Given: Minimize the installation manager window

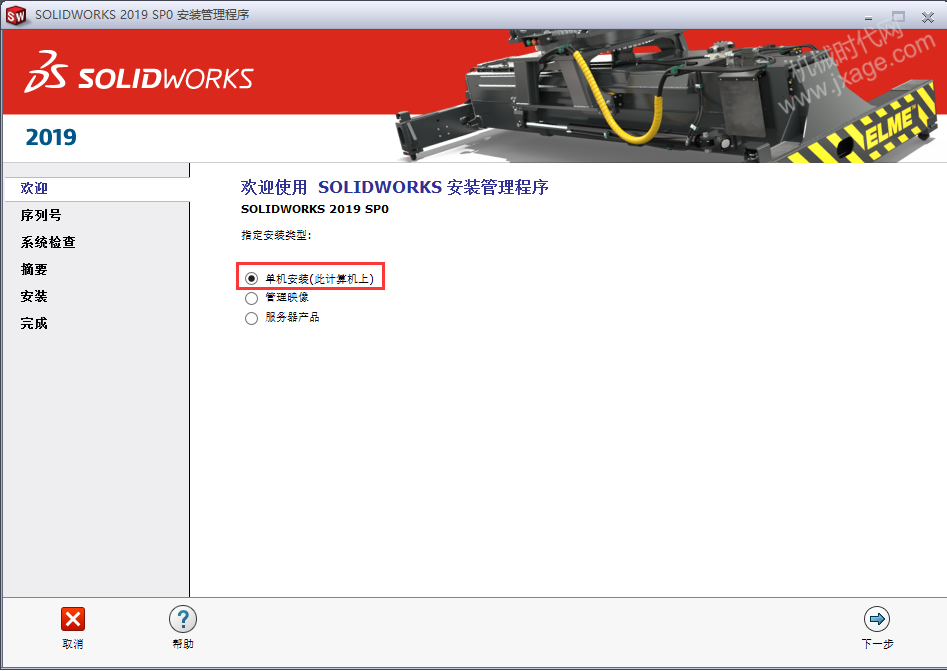Looking at the screenshot, I should coord(868,18).
